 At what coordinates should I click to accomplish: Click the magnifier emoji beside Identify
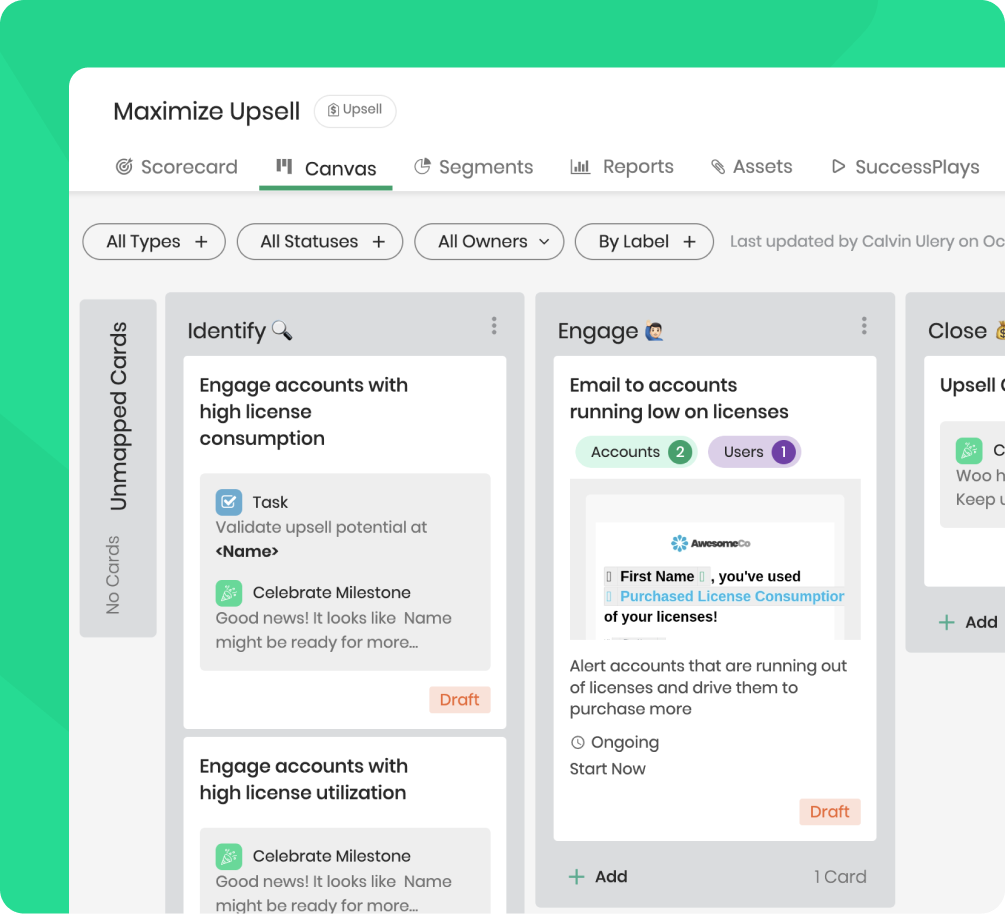[x=282, y=330]
